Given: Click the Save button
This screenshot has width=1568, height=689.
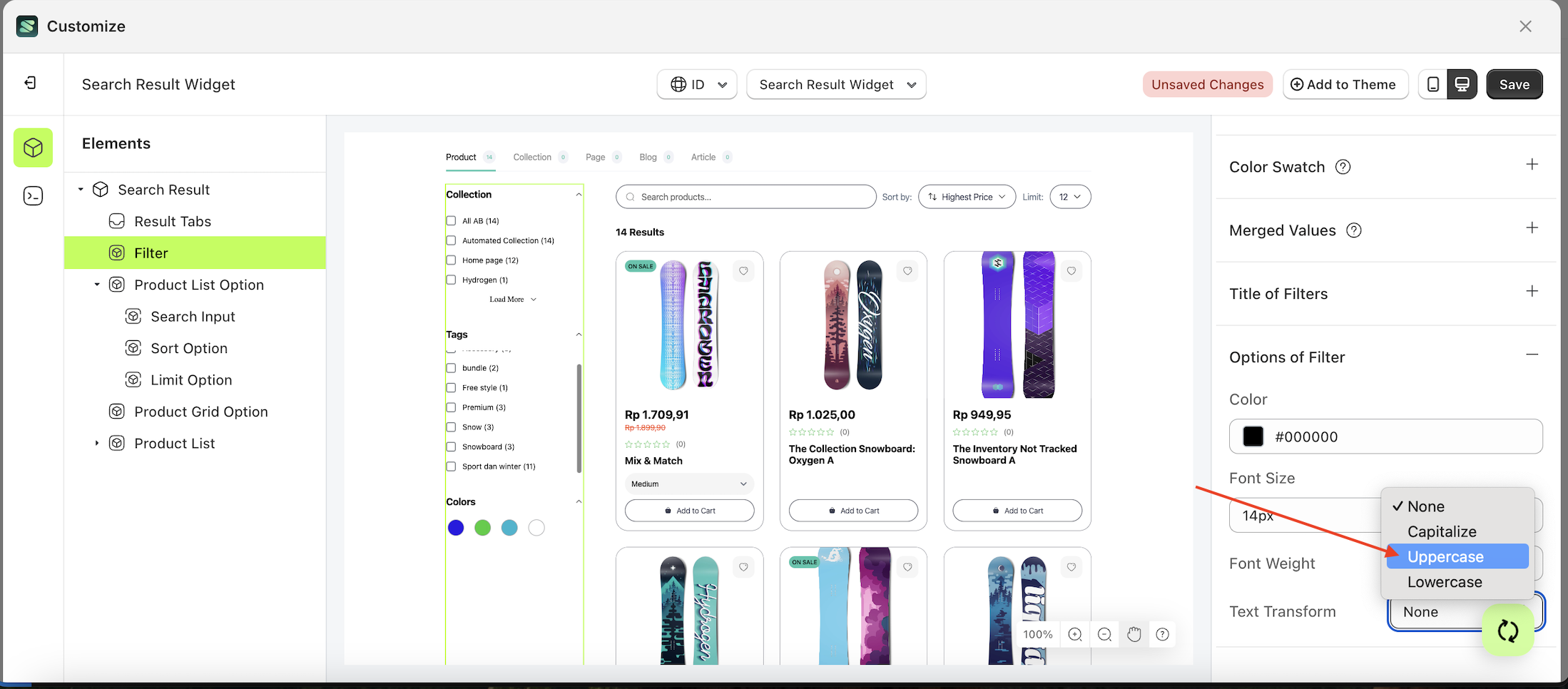Looking at the screenshot, I should [1514, 84].
